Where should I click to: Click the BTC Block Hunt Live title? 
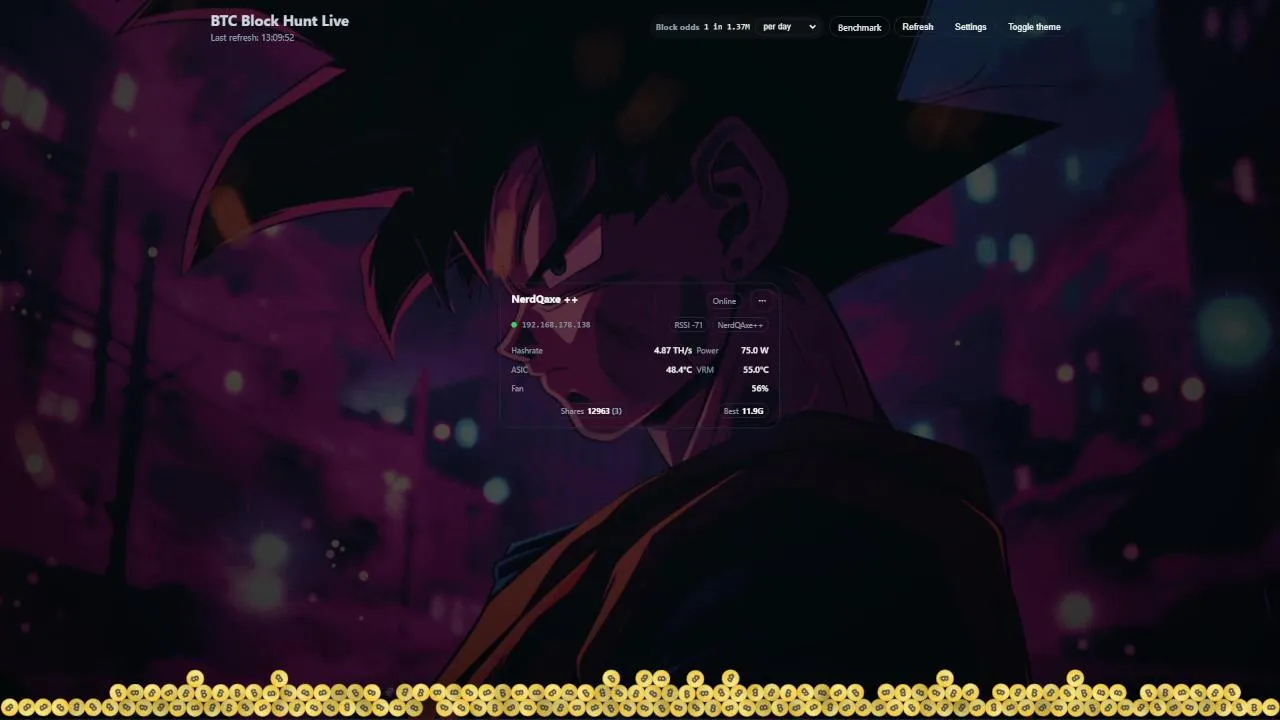pyautogui.click(x=280, y=20)
